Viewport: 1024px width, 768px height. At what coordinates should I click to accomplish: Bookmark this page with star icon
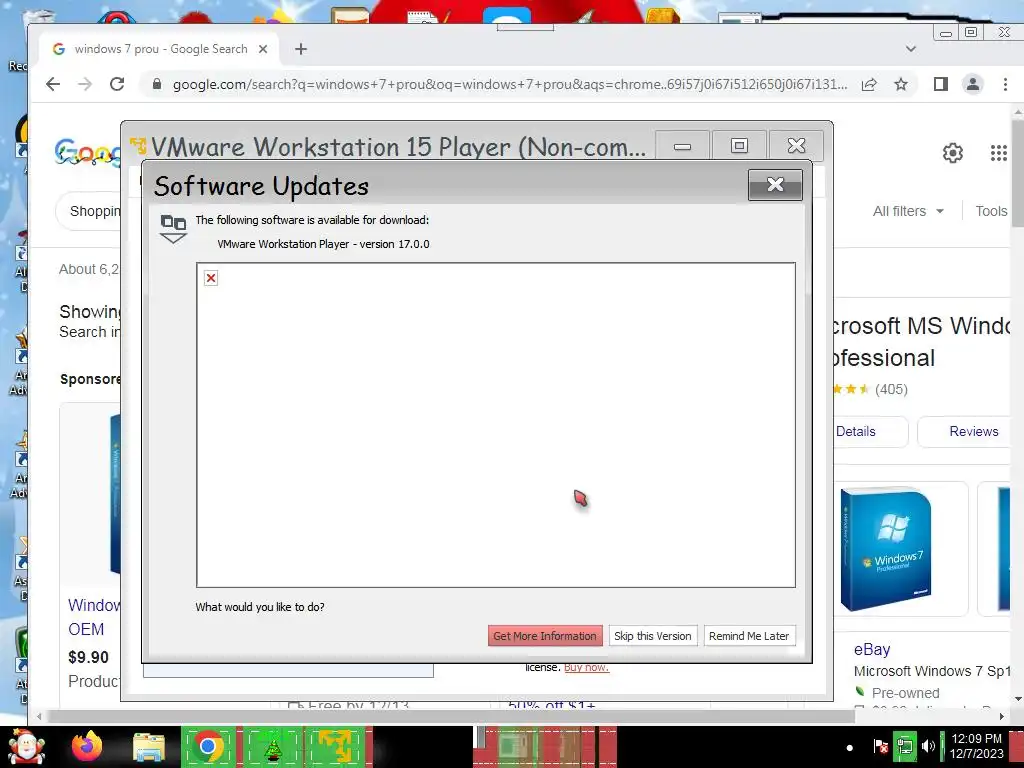901,84
